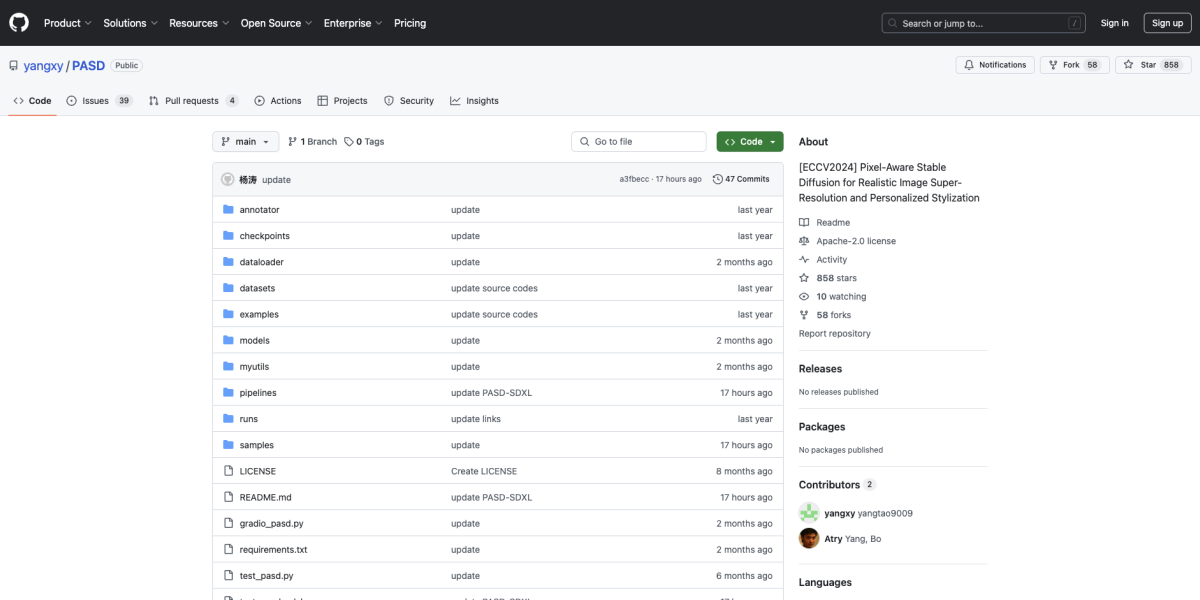Click the Notifications bell button
This screenshot has width=1200, height=600.
tap(995, 65)
